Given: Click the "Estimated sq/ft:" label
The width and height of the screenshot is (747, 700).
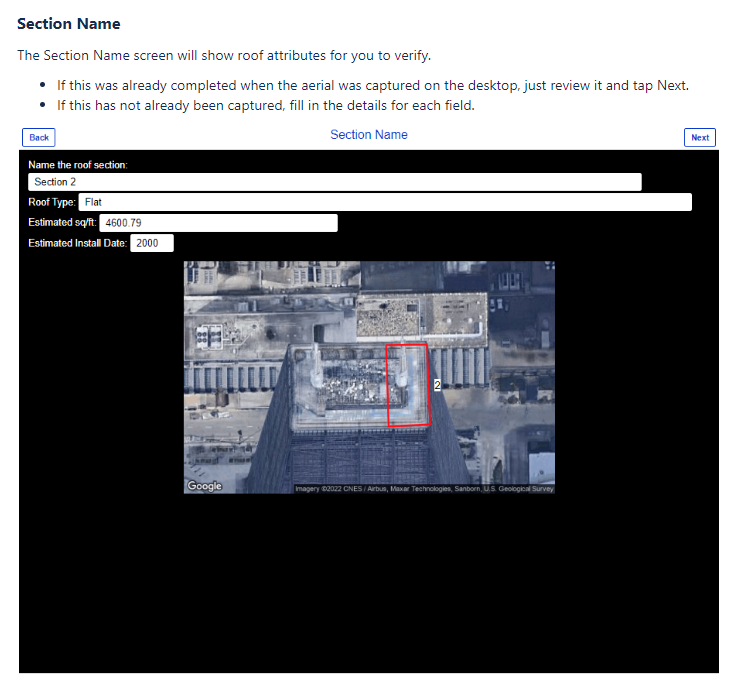Looking at the screenshot, I should coord(62,223).
